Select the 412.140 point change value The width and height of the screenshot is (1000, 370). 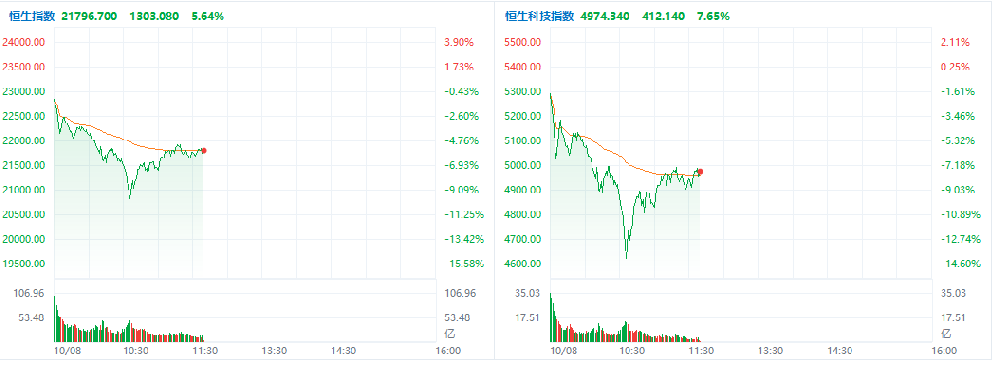[x=663, y=16]
